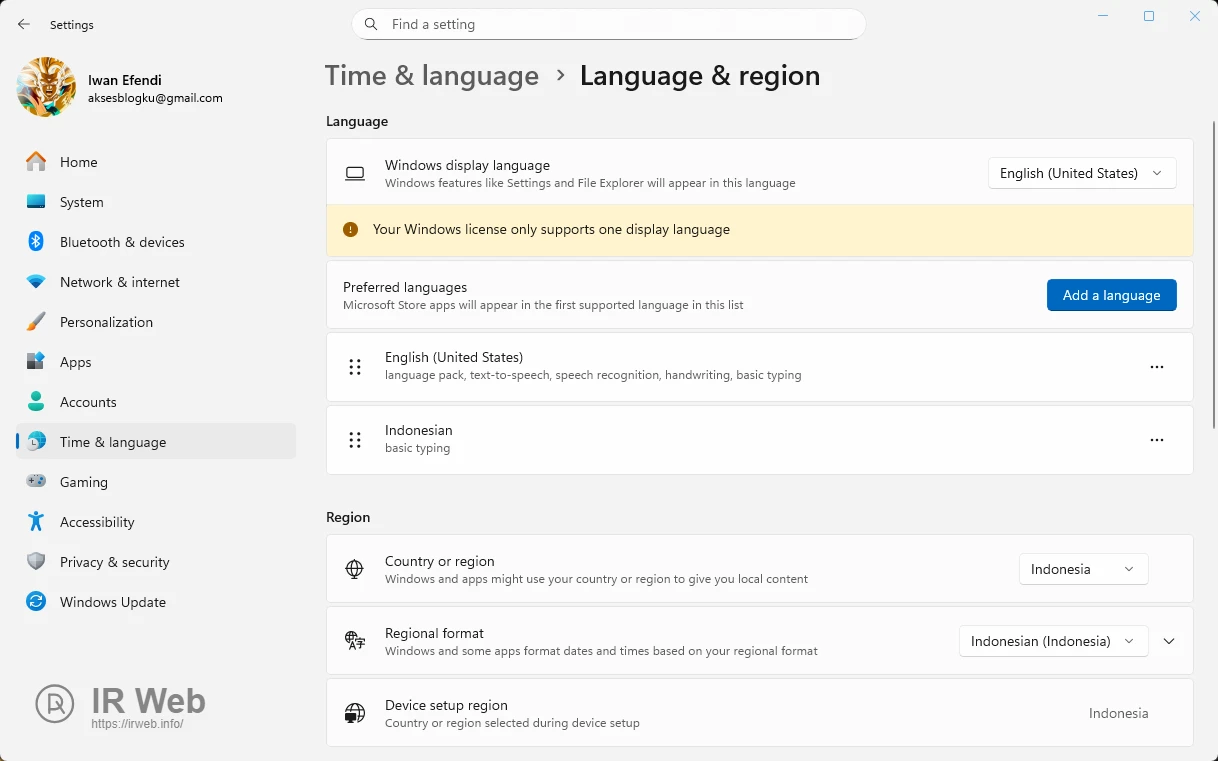Click the Add a language button
This screenshot has width=1218, height=761.
coord(1111,295)
